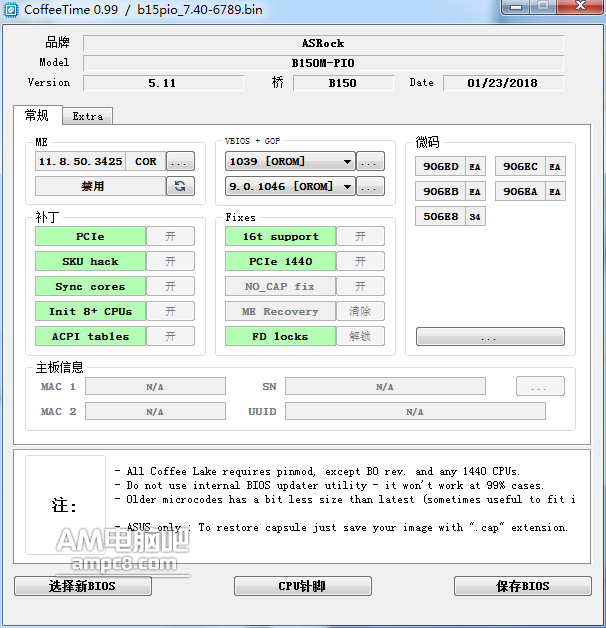
Task: Click the ME refresh arrows icon
Action: point(180,186)
